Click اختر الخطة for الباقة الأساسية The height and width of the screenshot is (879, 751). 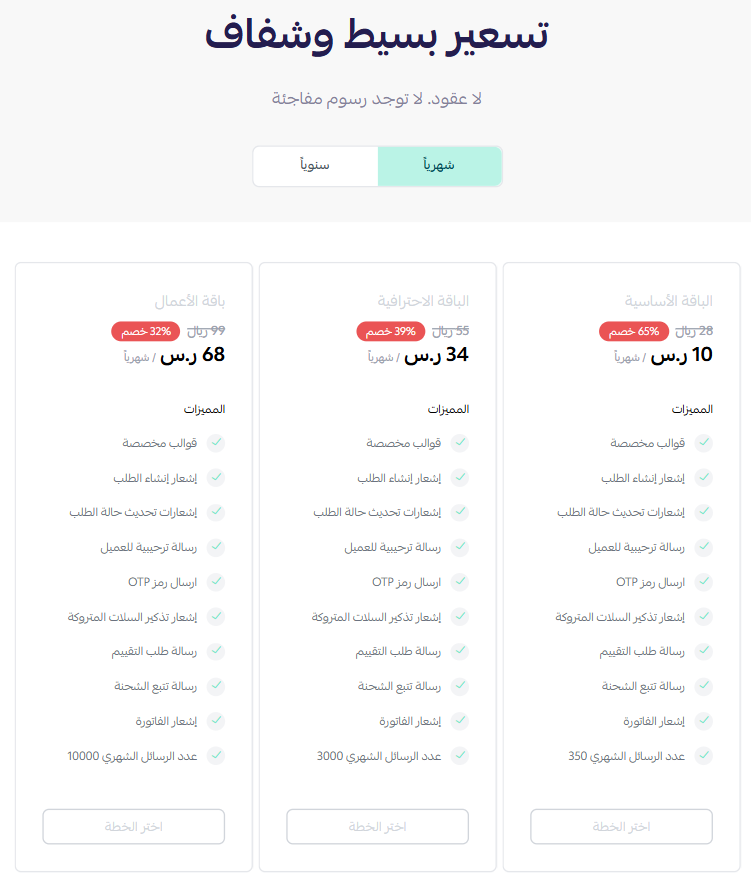tap(621, 826)
